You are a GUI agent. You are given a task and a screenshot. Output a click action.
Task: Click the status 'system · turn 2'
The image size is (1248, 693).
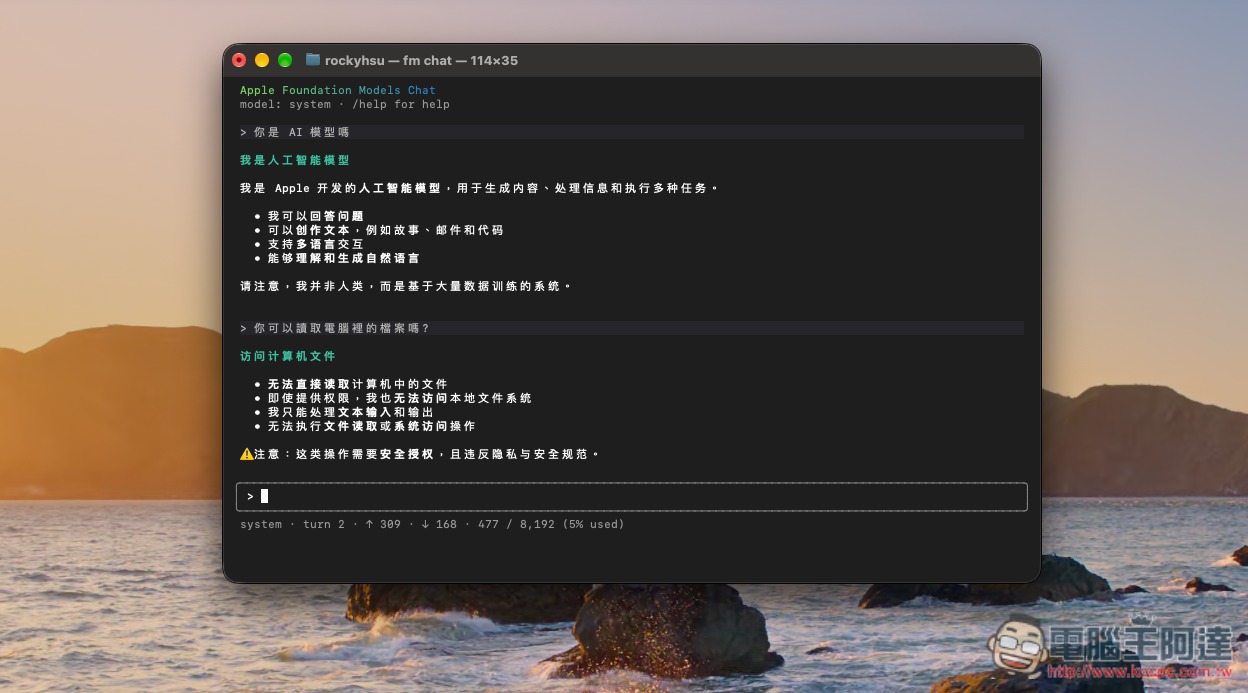[x=292, y=524]
